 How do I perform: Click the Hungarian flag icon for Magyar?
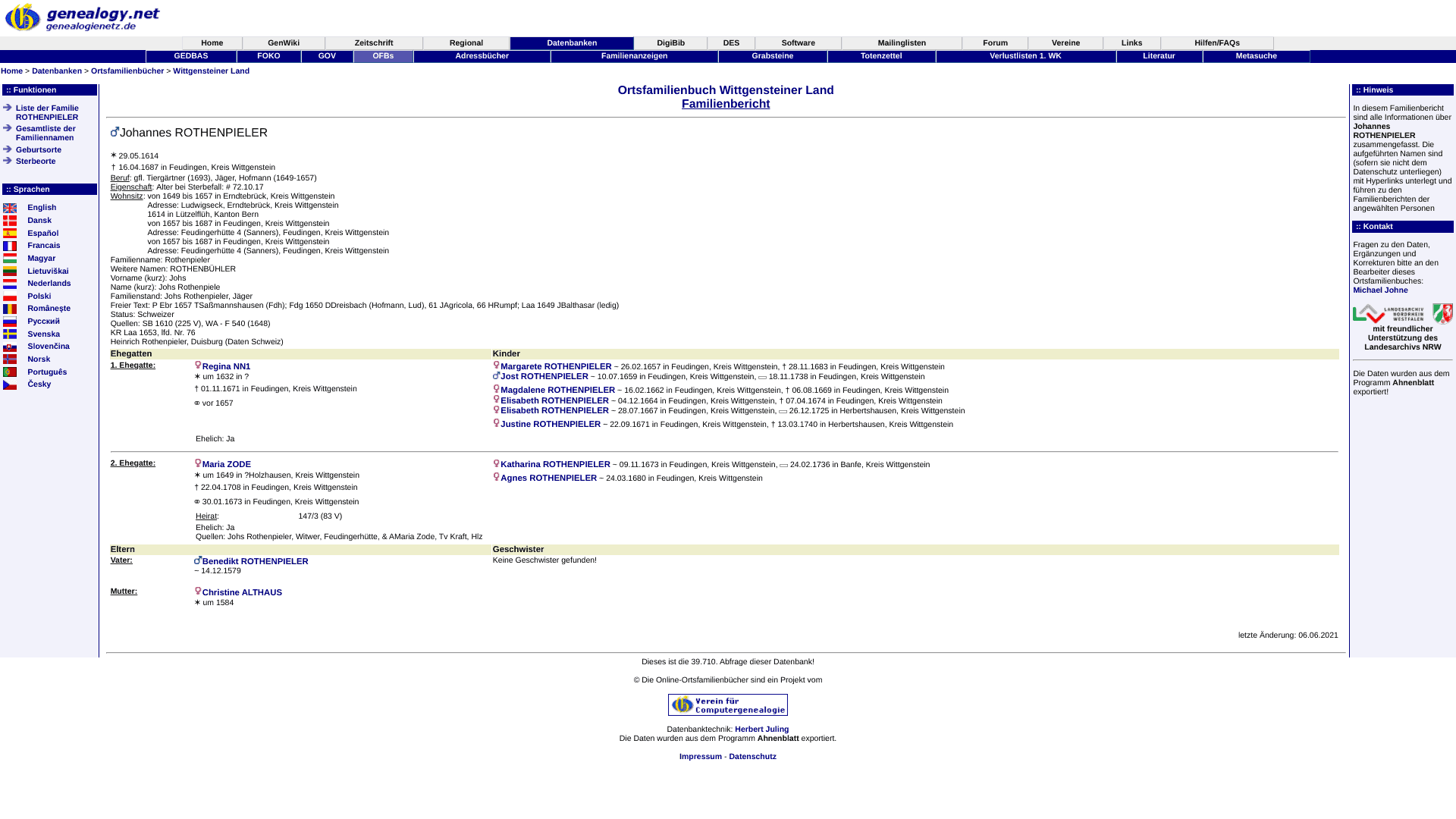[10, 259]
